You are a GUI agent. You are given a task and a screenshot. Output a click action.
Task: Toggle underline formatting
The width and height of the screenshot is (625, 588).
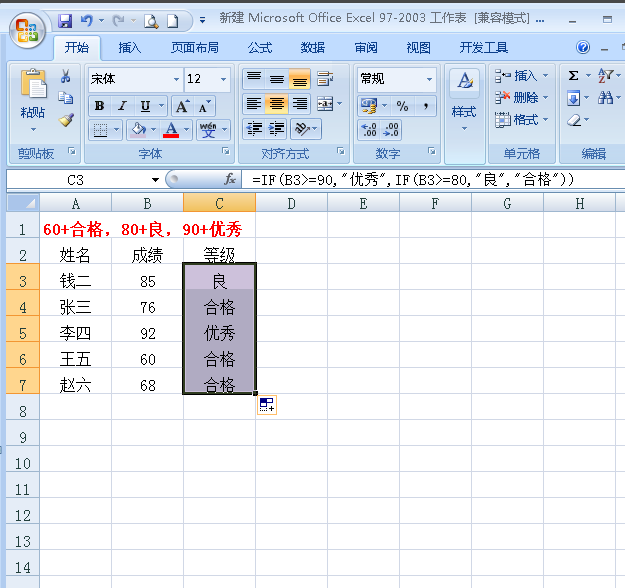[145, 106]
